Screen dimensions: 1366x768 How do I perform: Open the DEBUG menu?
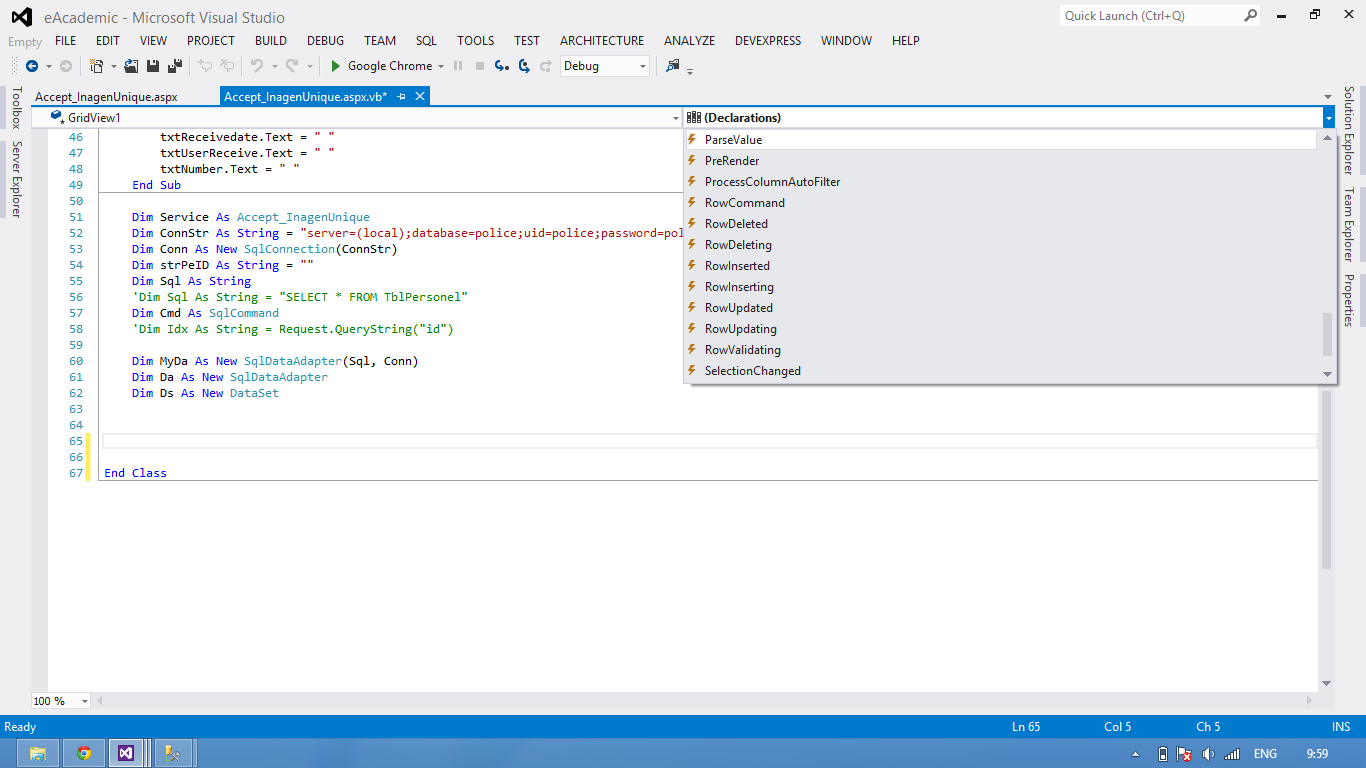click(325, 41)
